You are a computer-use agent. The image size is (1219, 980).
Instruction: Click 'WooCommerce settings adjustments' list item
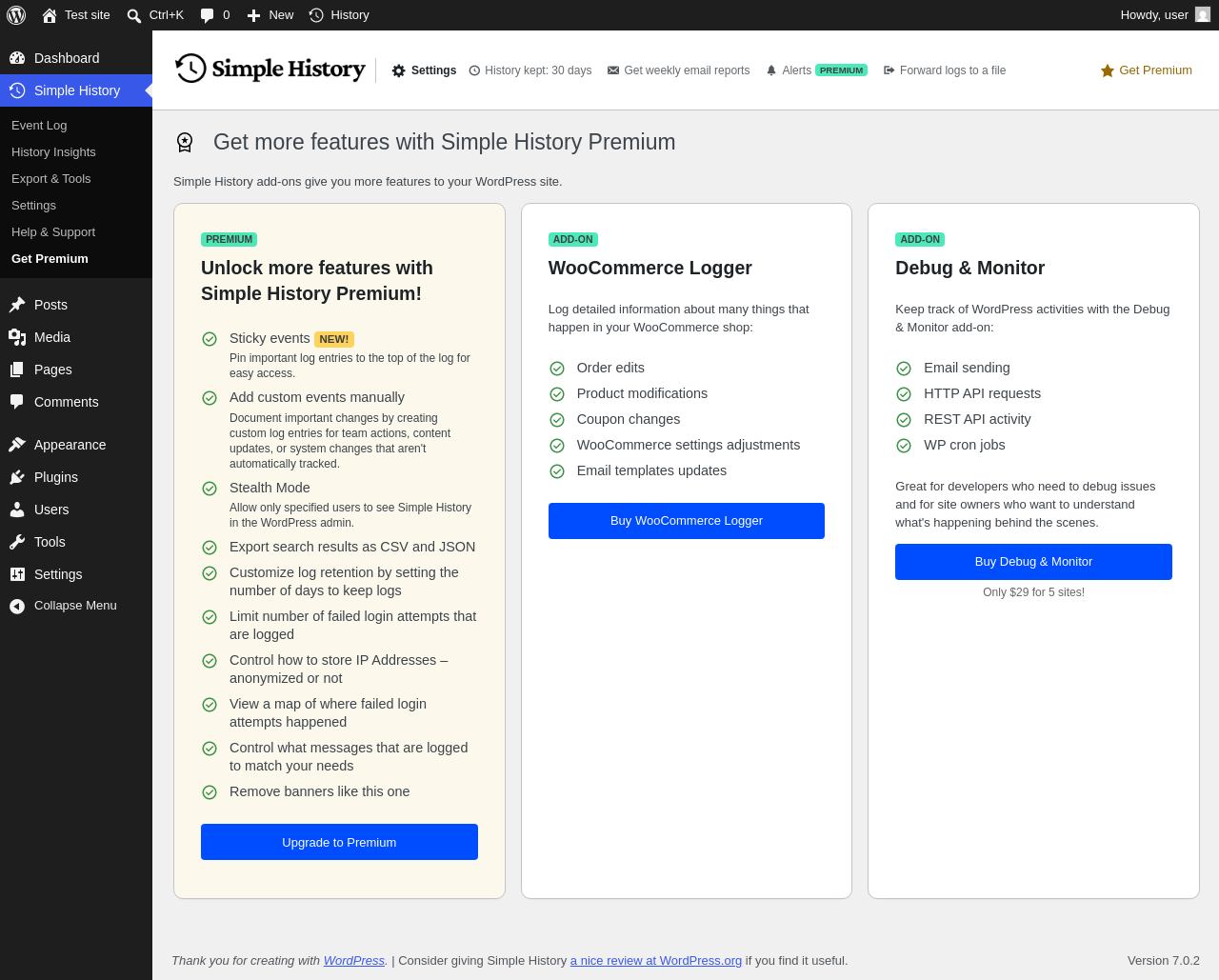[x=689, y=445]
